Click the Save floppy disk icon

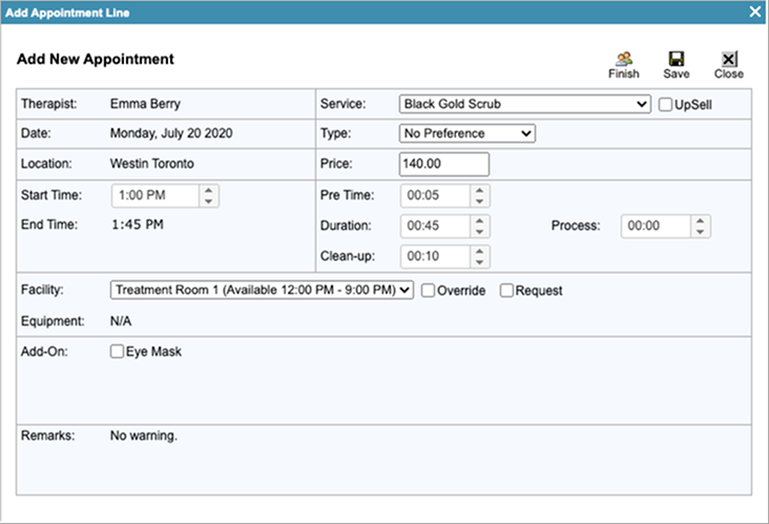[676, 59]
